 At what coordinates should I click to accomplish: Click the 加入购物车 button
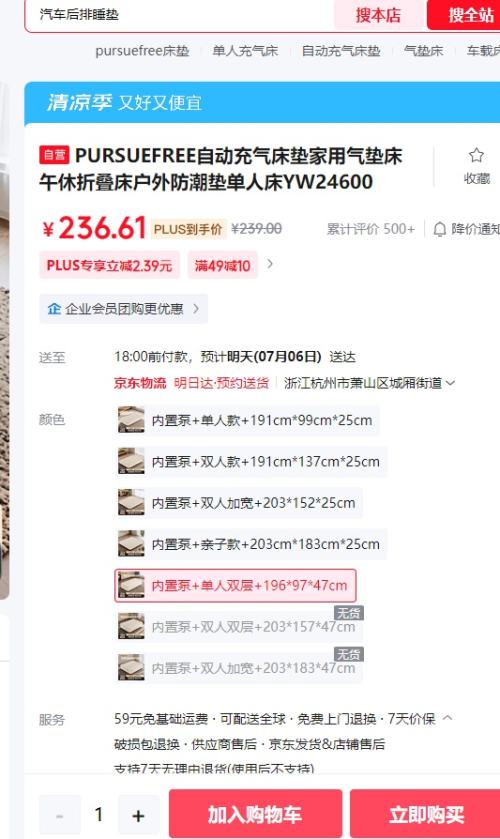255,814
